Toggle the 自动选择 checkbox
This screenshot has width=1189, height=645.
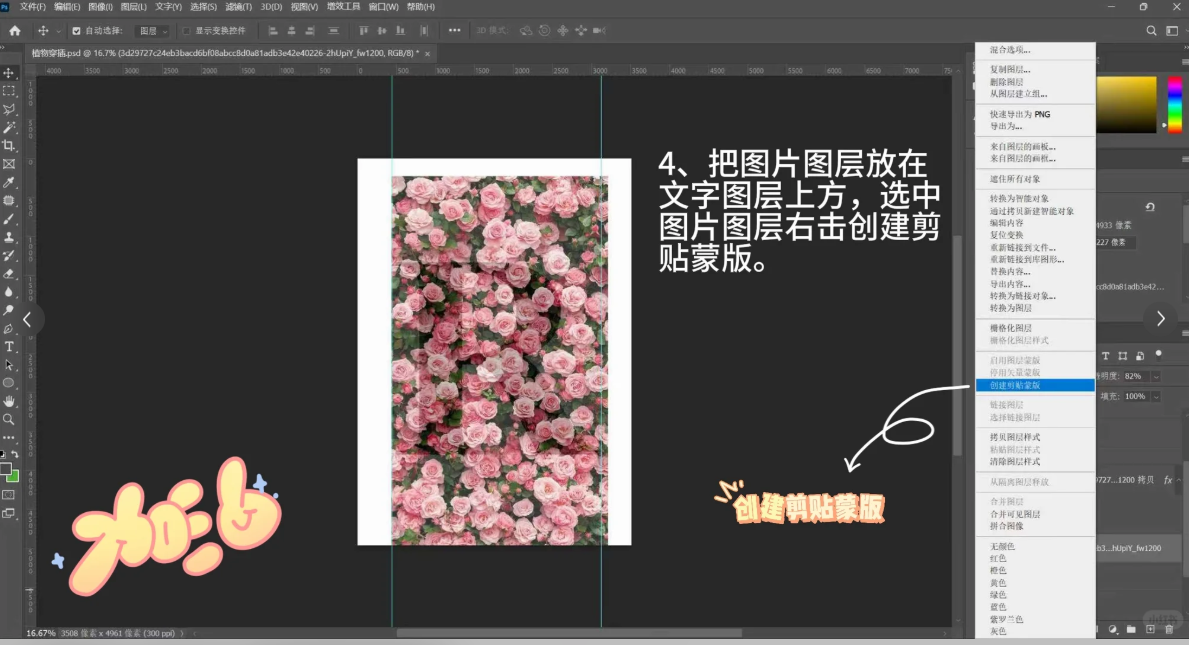pyautogui.click(x=76, y=31)
